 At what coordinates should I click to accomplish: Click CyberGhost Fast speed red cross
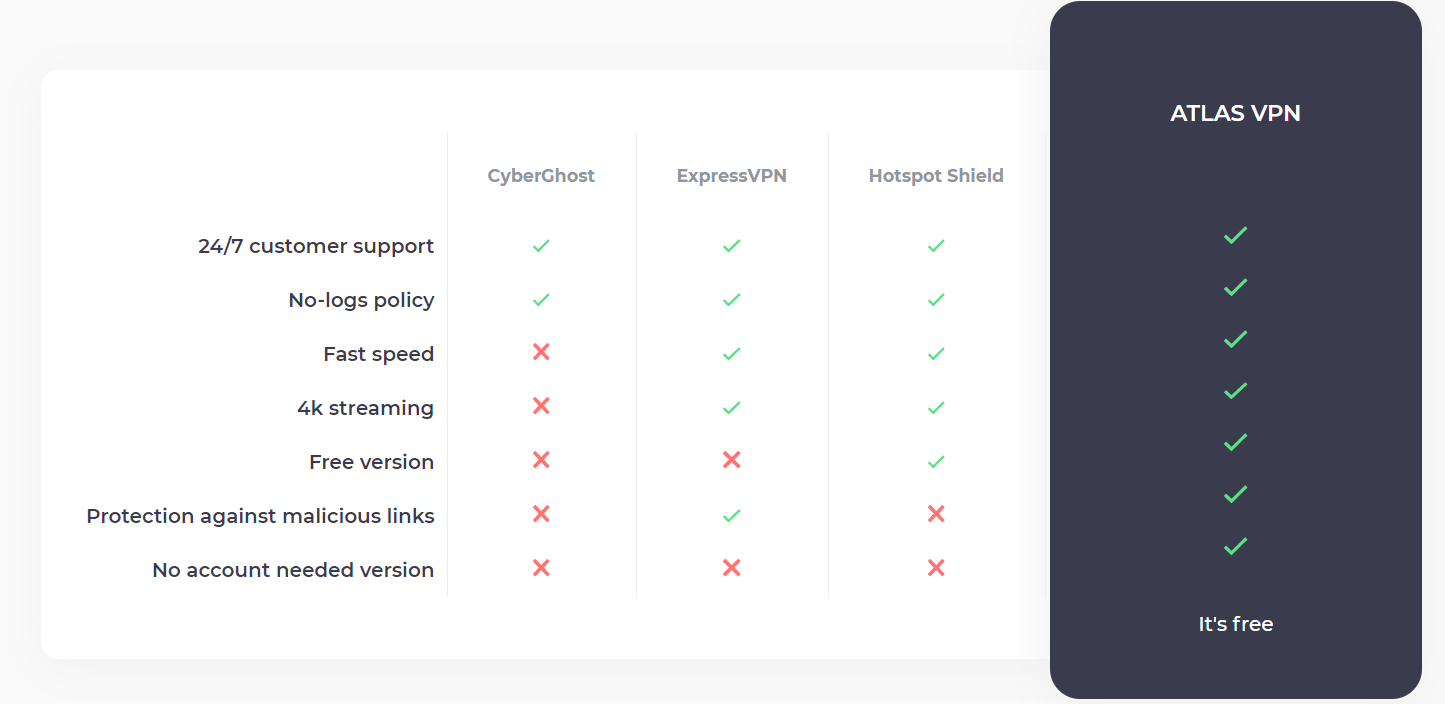point(541,352)
